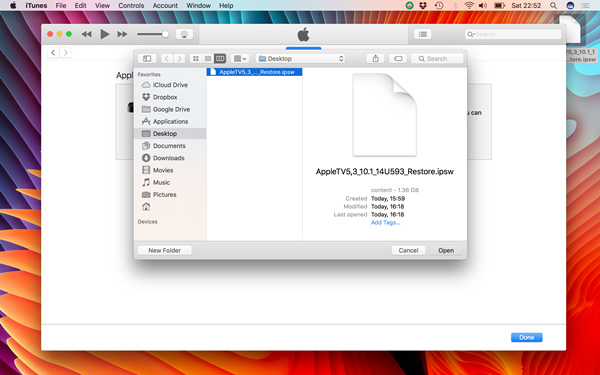Click the file dialog back arrow

166,59
